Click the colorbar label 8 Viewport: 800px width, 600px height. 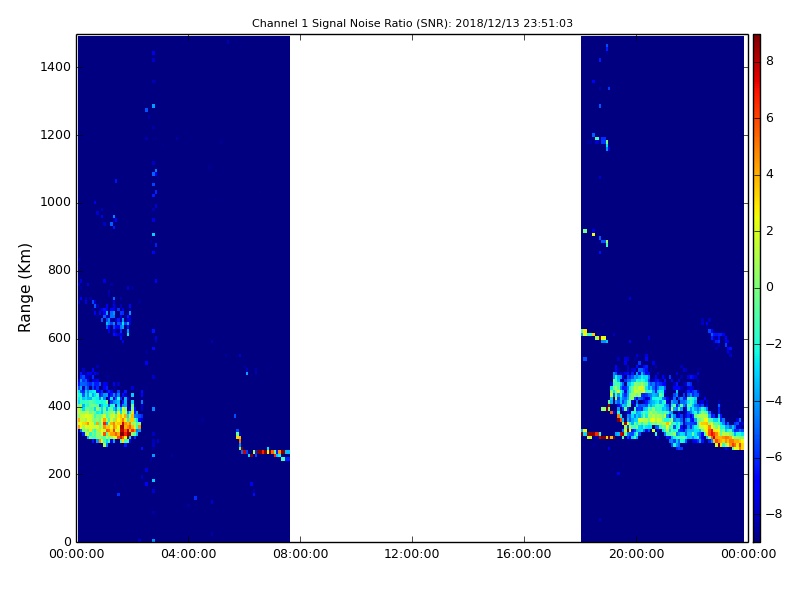click(770, 61)
